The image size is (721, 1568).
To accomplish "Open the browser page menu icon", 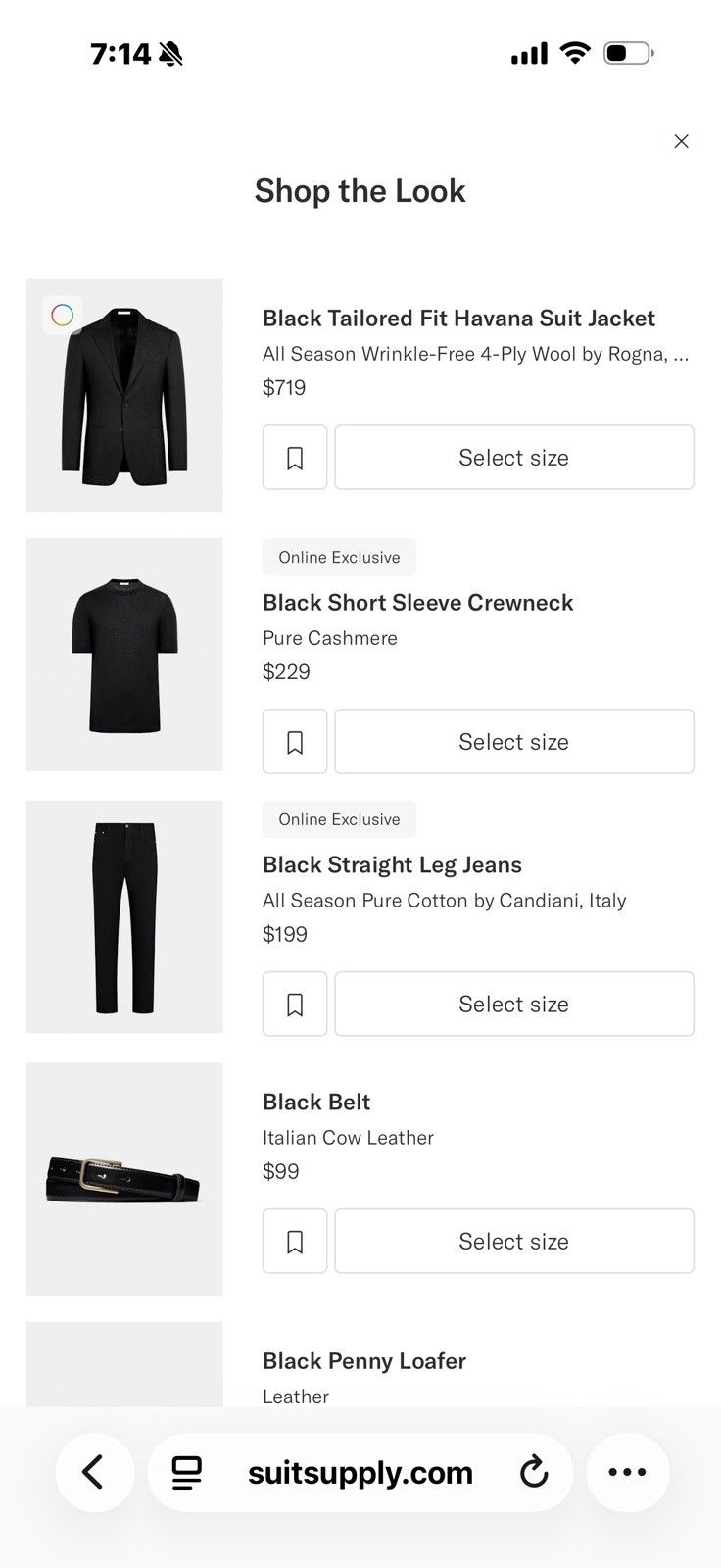I will (186, 1472).
